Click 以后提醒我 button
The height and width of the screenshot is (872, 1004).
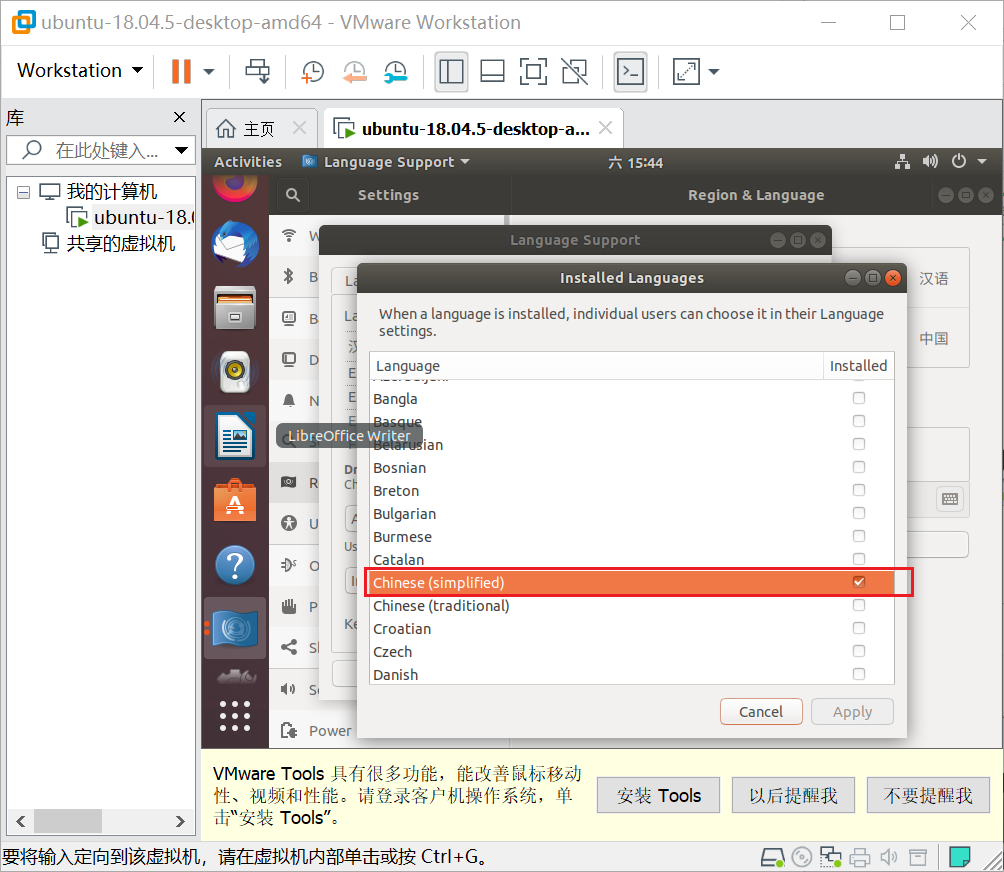coord(793,796)
